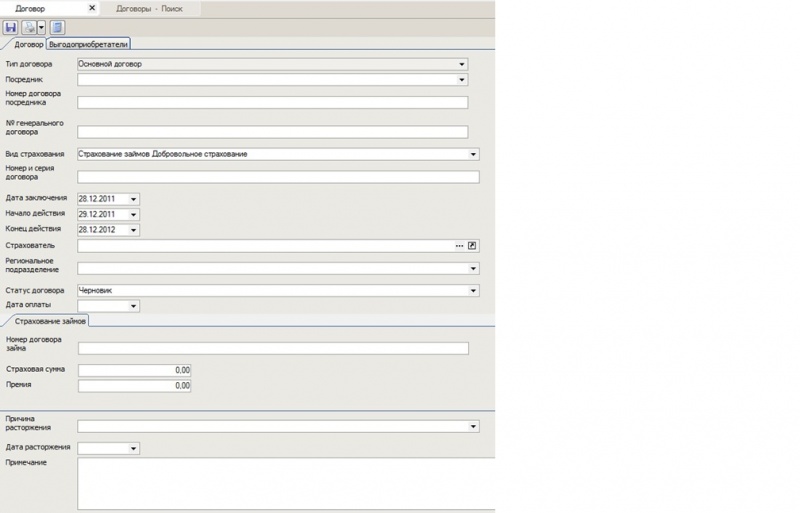This screenshot has width=800, height=513.
Task: Click the Save (floppy disk) toolbar icon
Action: (11, 27)
